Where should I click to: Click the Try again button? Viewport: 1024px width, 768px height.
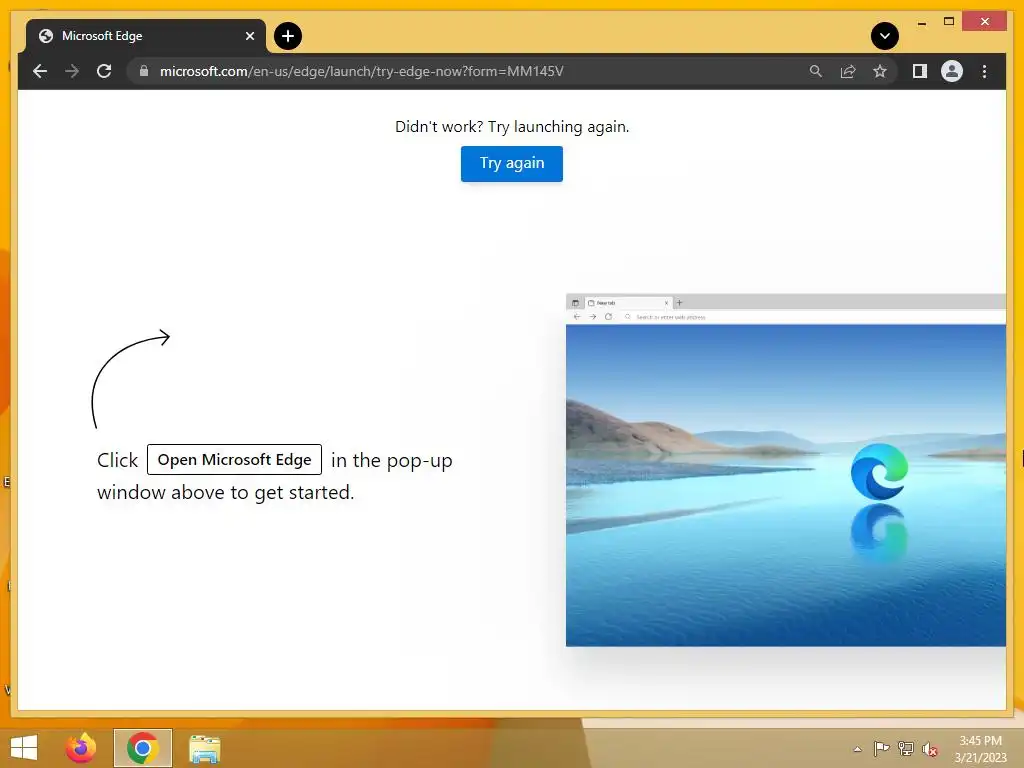(x=511, y=163)
